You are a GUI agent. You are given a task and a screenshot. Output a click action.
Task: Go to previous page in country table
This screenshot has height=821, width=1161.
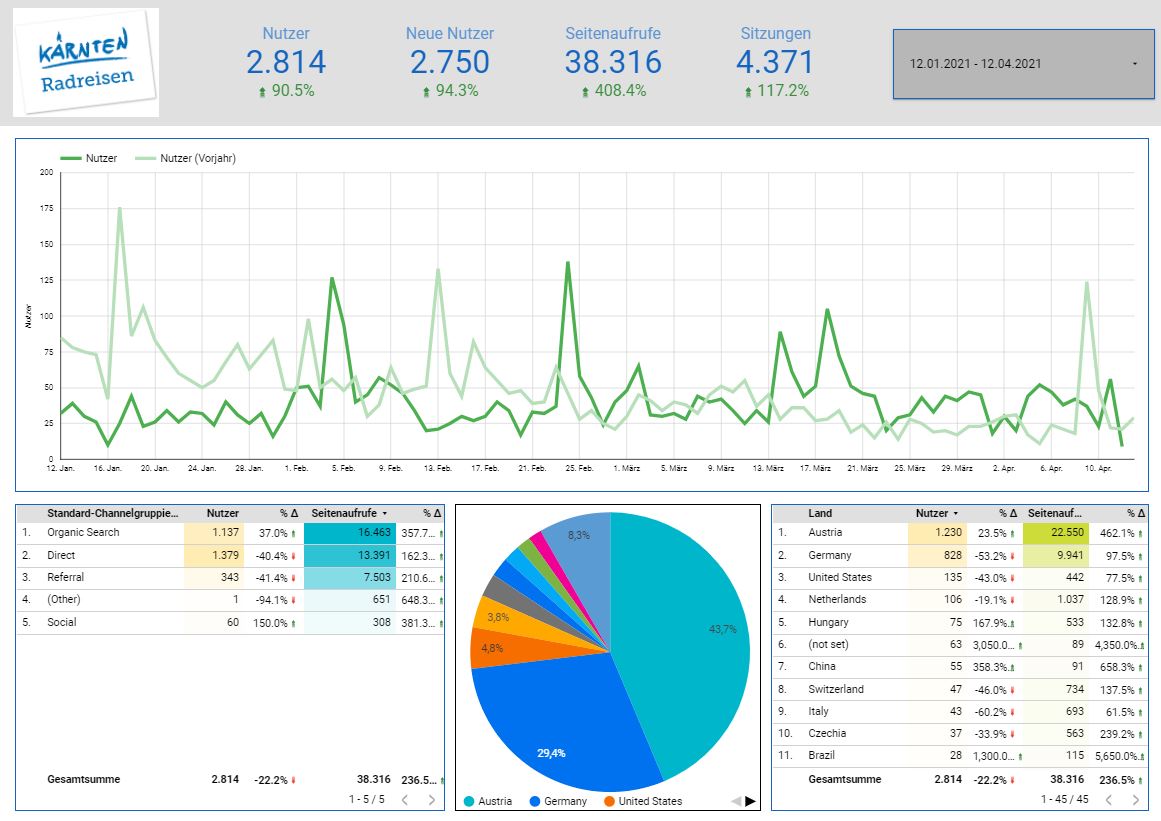coord(1106,799)
